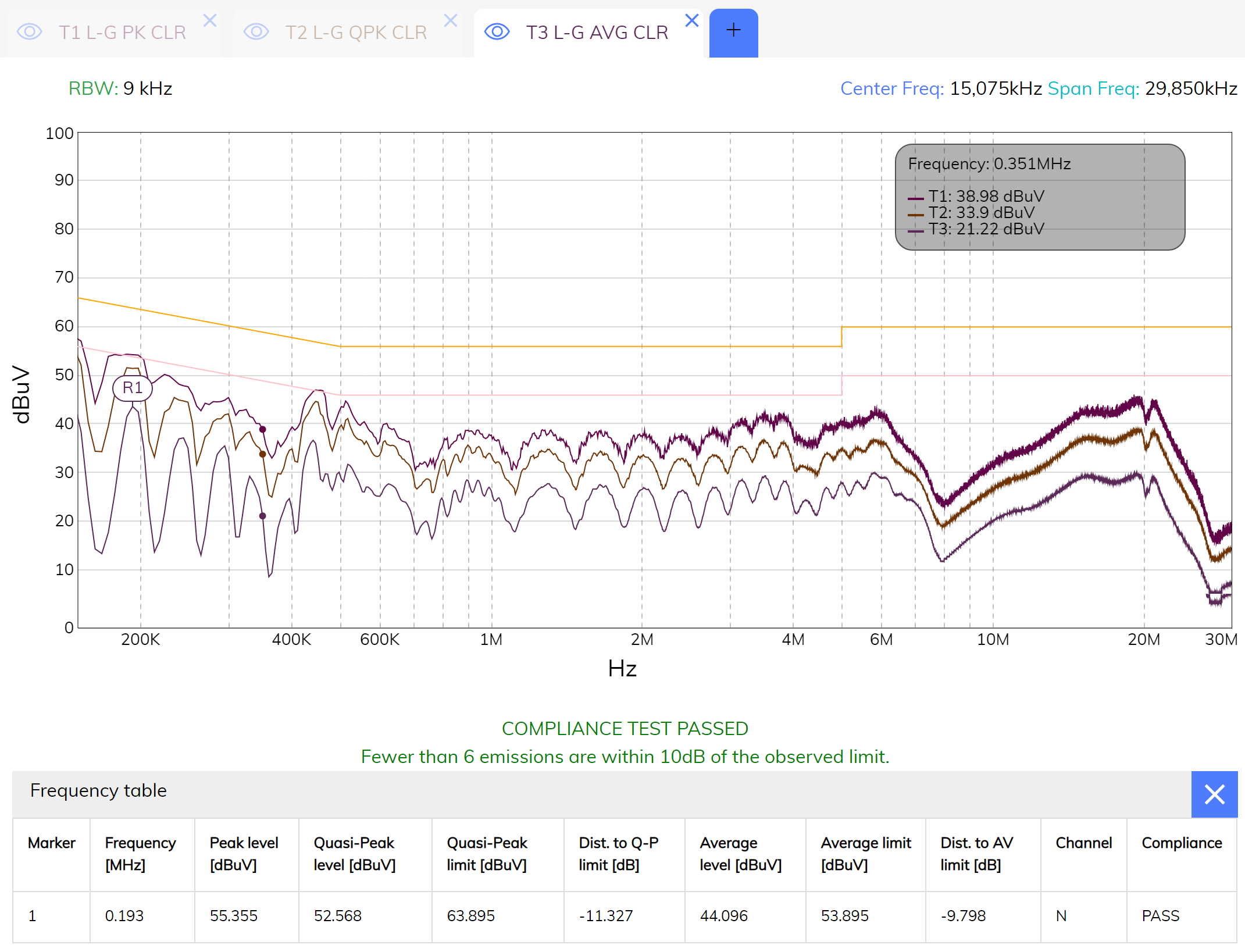Click the R1 marker label on chart
1245x952 pixels.
click(133, 388)
